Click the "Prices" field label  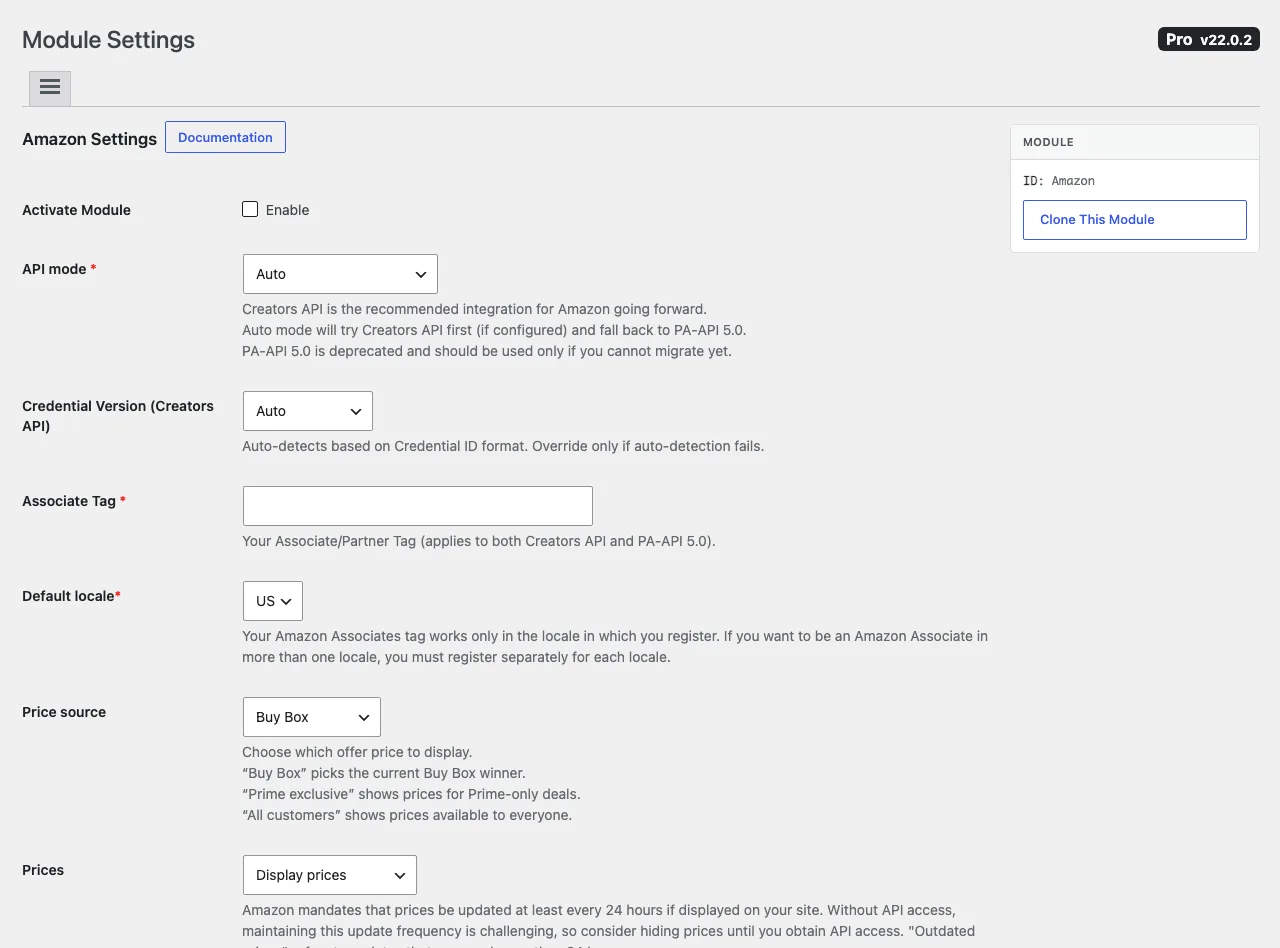coord(43,870)
